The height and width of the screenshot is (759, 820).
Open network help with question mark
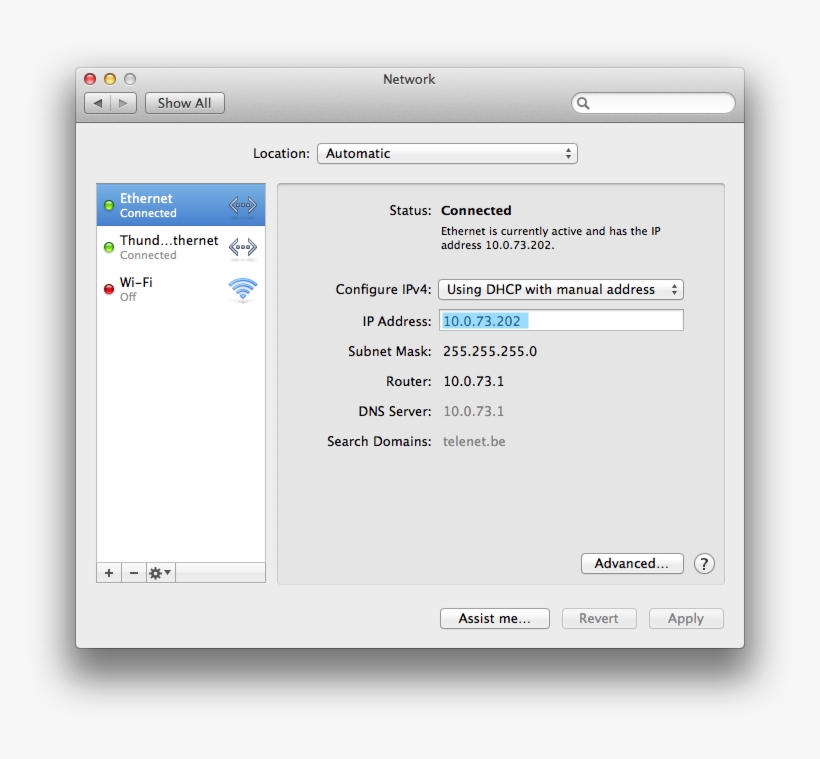tap(704, 564)
